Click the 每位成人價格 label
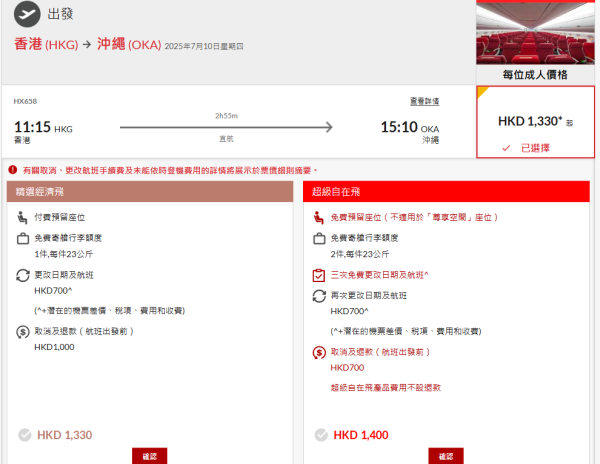 535,75
